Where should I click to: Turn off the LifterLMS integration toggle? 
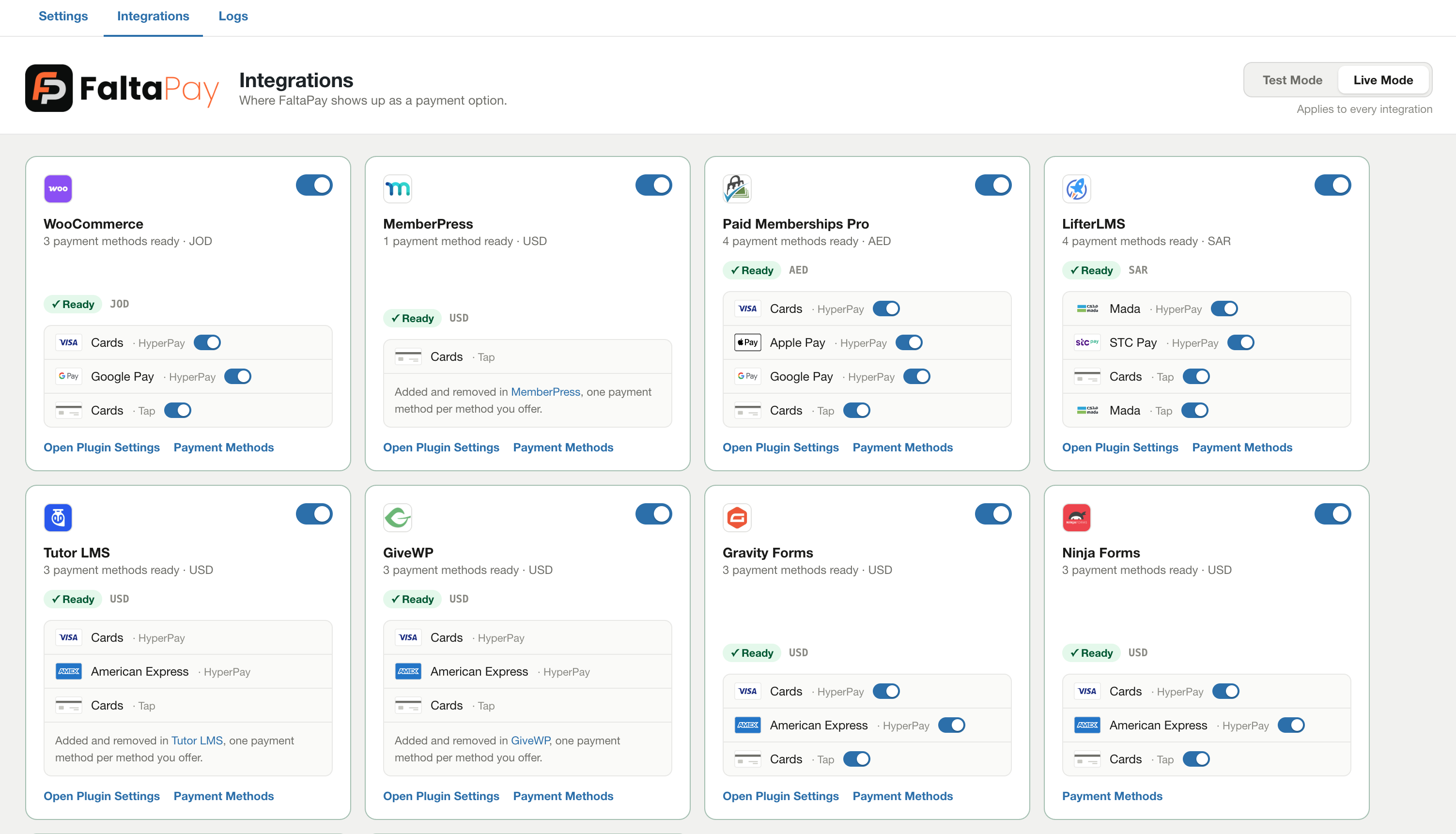1332,185
